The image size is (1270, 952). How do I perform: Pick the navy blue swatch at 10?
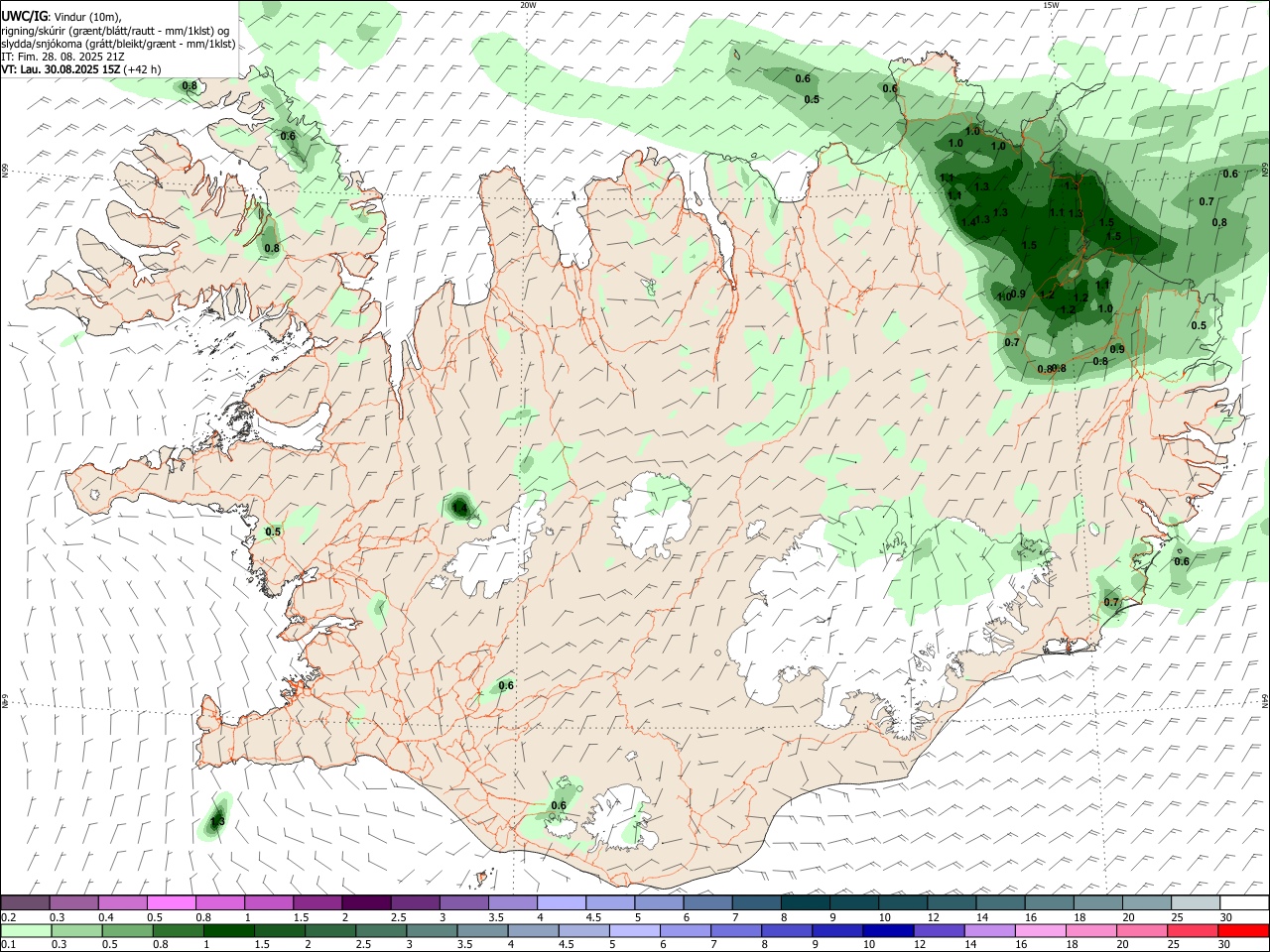coord(886,930)
